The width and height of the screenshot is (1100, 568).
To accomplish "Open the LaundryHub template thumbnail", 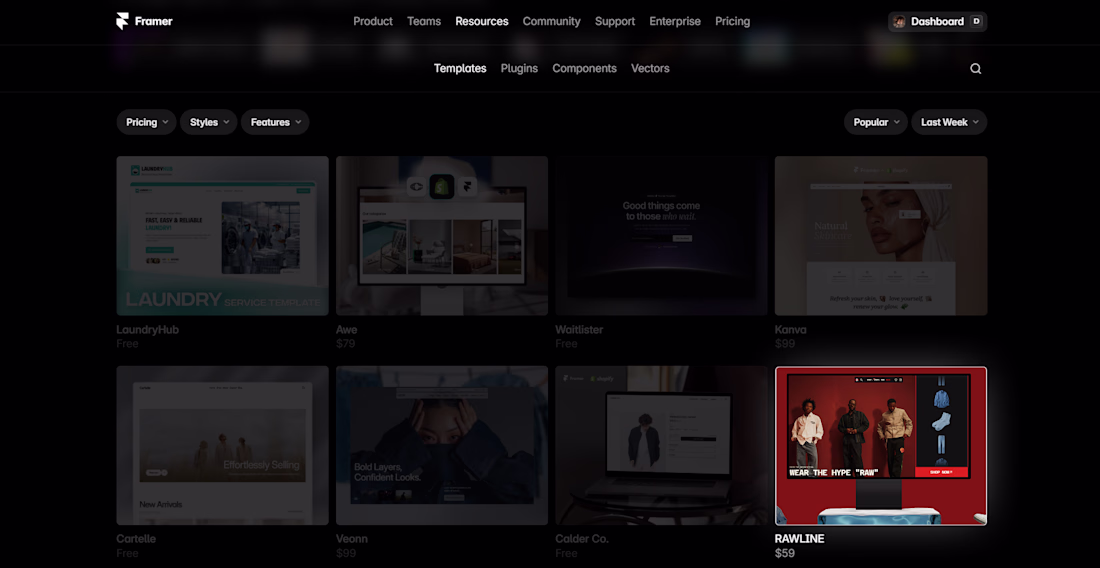I will click(222, 236).
